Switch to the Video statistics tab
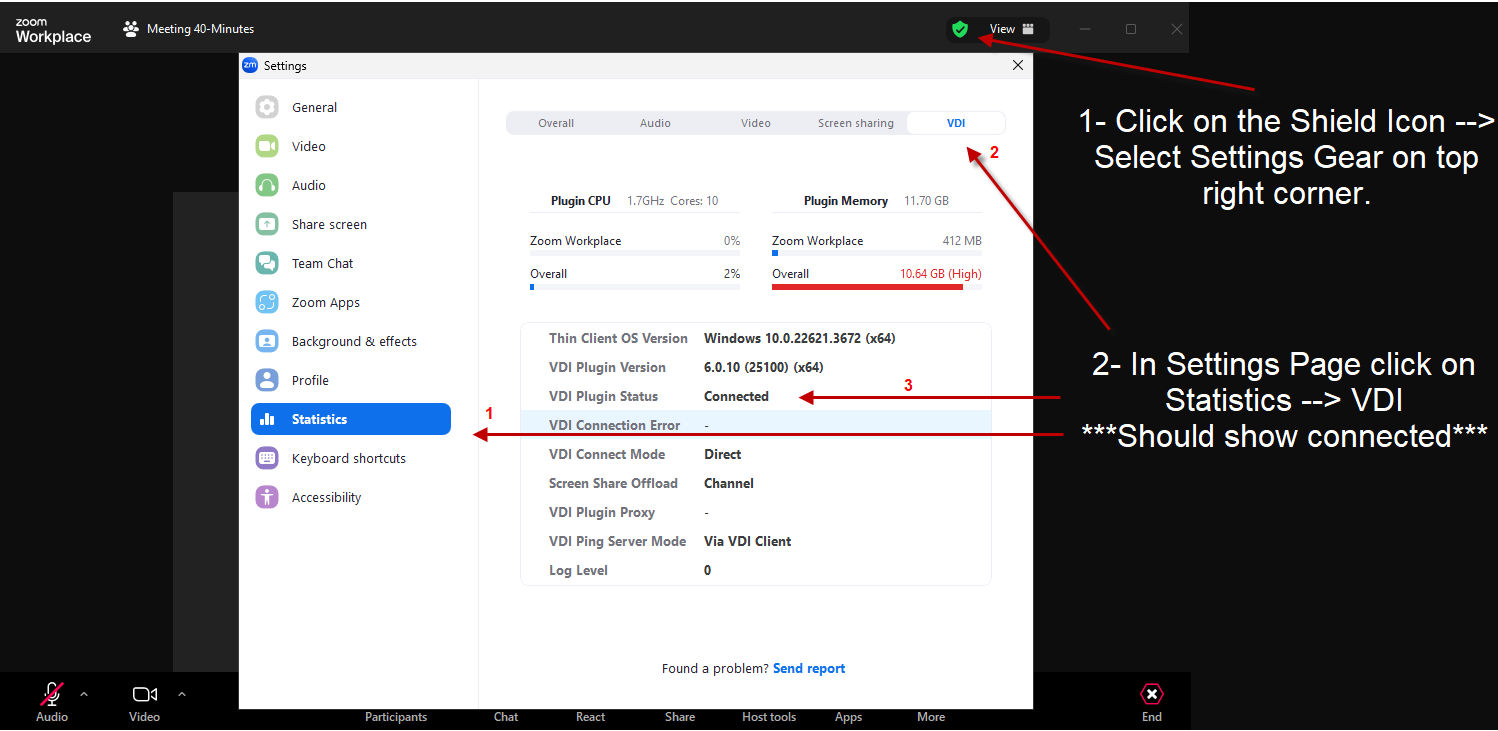This screenshot has width=1498, height=731. [x=756, y=123]
